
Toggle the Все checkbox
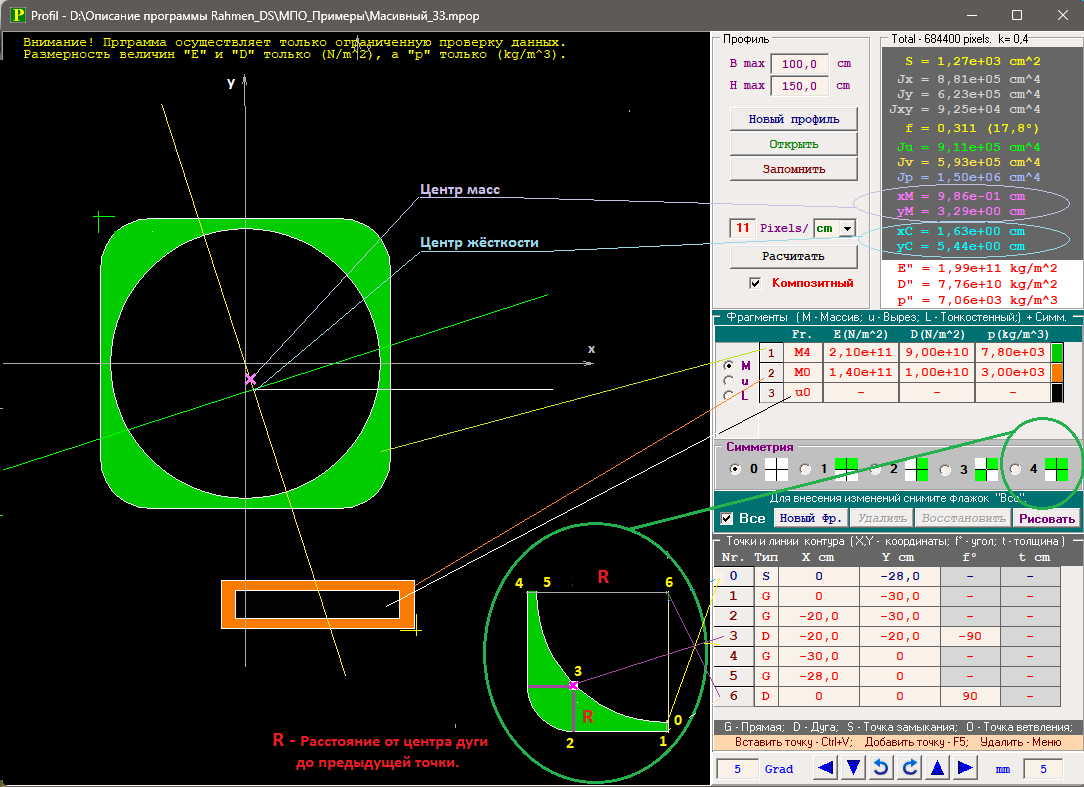(728, 518)
